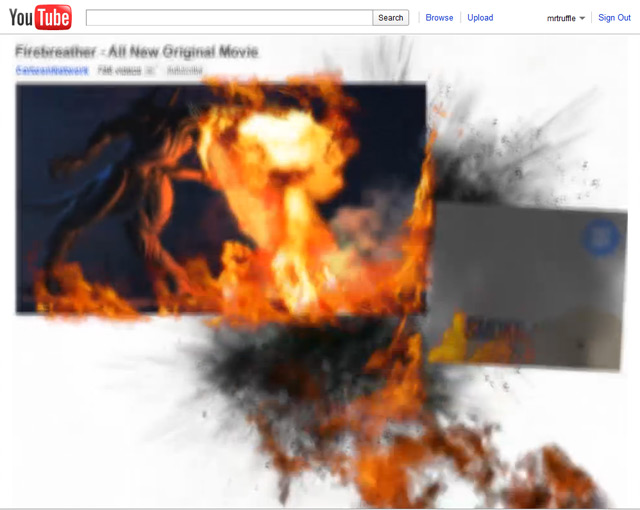
Task: Focus the YouTube search input field
Action: click(x=229, y=18)
